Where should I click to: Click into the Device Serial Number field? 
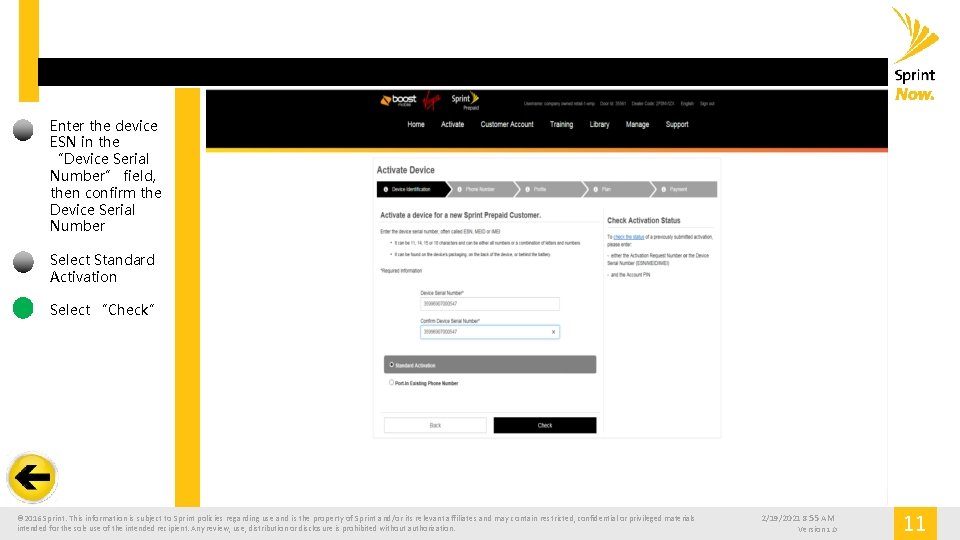(489, 304)
